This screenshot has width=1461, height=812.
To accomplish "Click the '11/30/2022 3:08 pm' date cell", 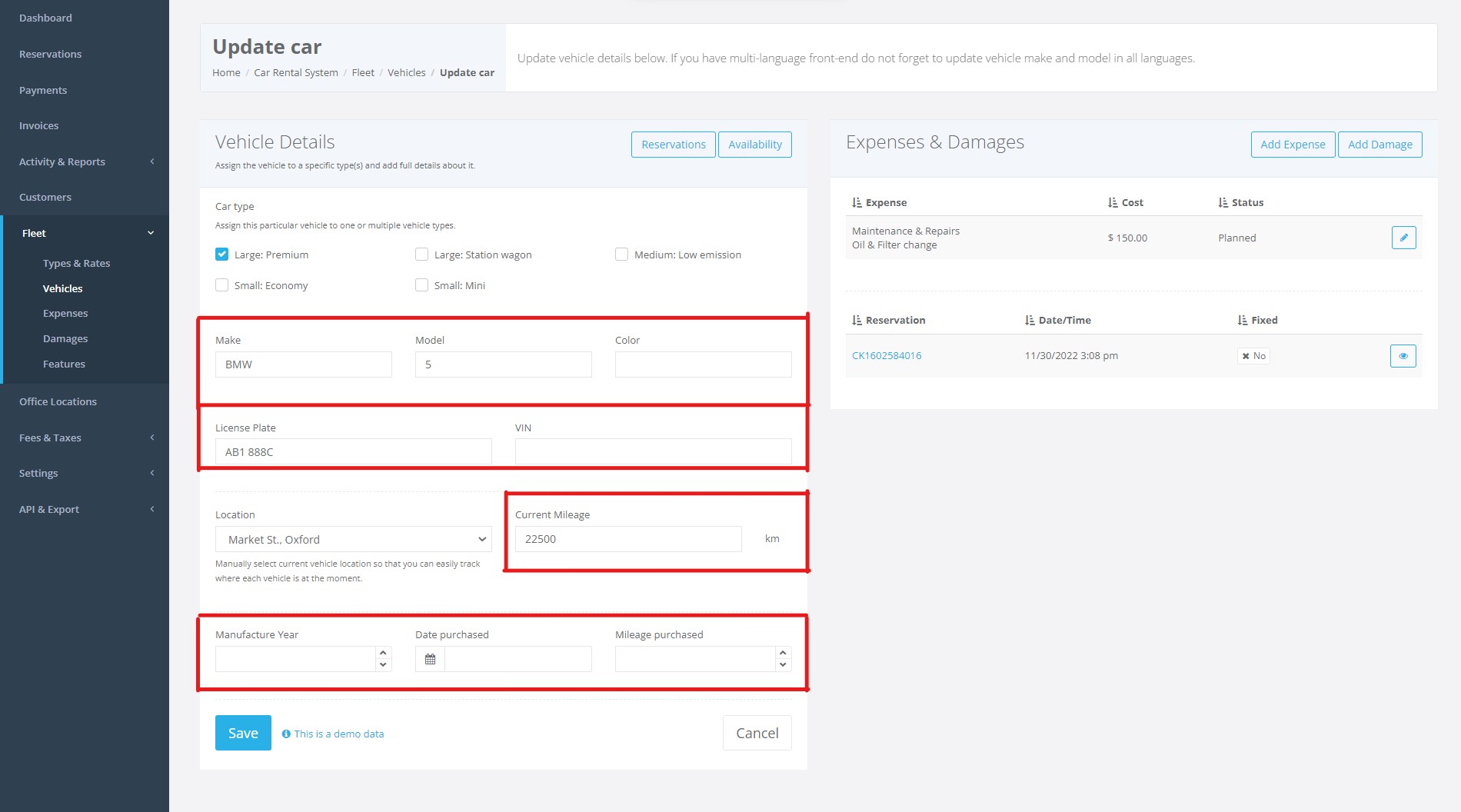I will (1071, 356).
